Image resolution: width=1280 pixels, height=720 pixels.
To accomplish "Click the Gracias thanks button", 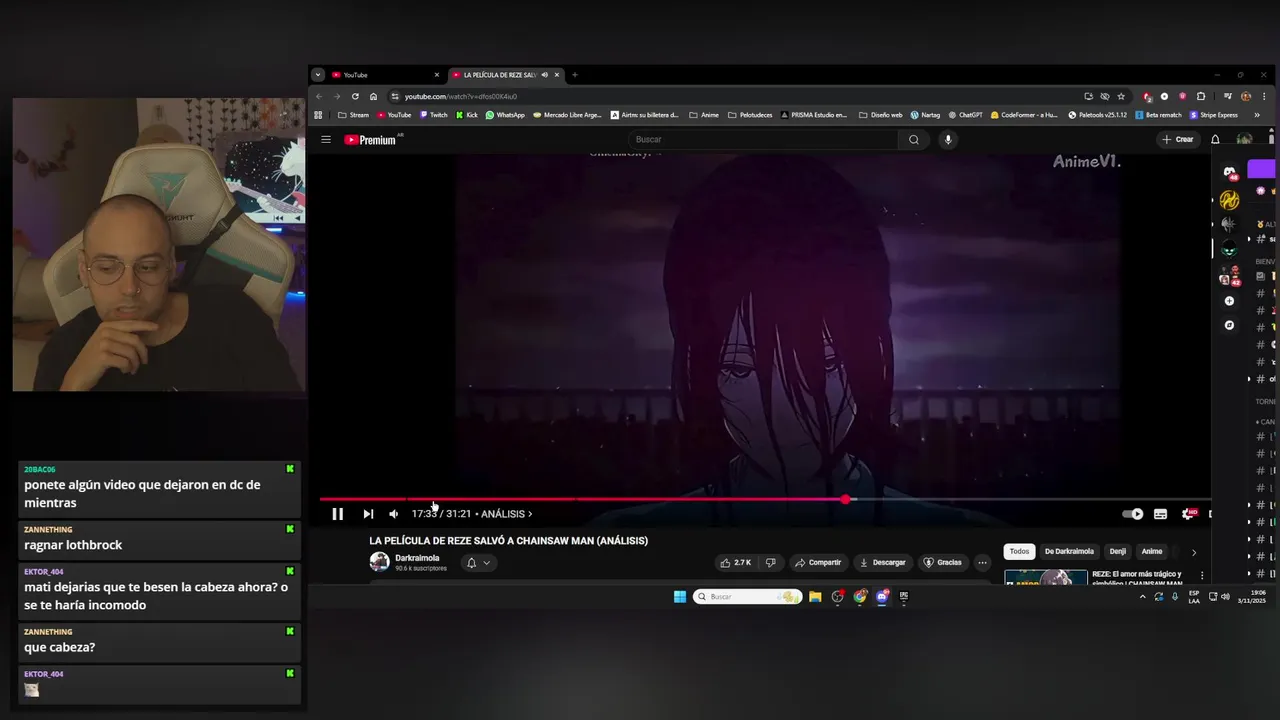I will [942, 563].
